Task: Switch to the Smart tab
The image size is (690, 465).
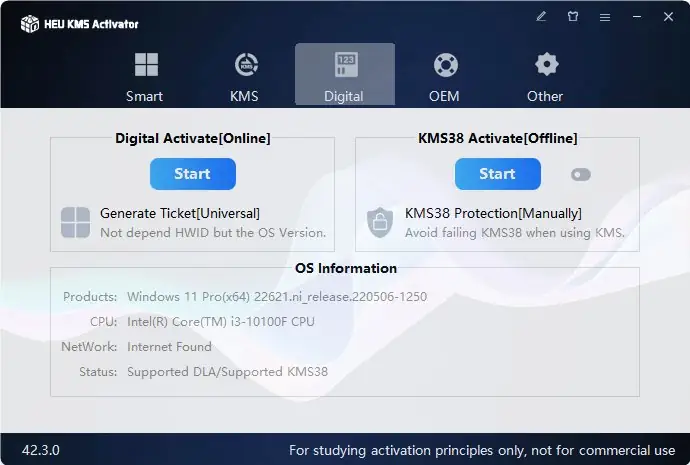Action: click(146, 77)
